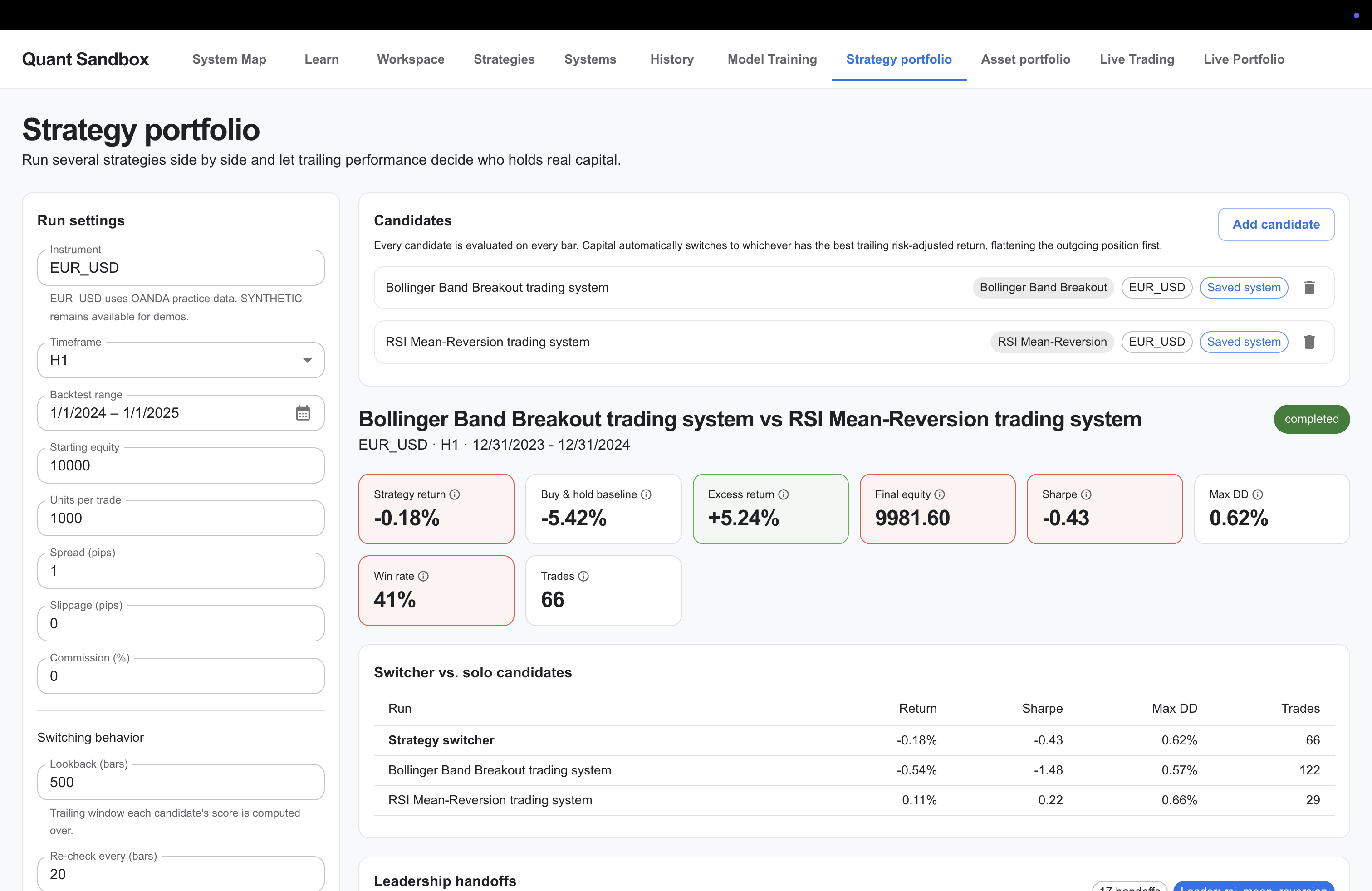Screen dimensions: 1372x891
Task: Go to Live Trading tab
Action: (1137, 59)
